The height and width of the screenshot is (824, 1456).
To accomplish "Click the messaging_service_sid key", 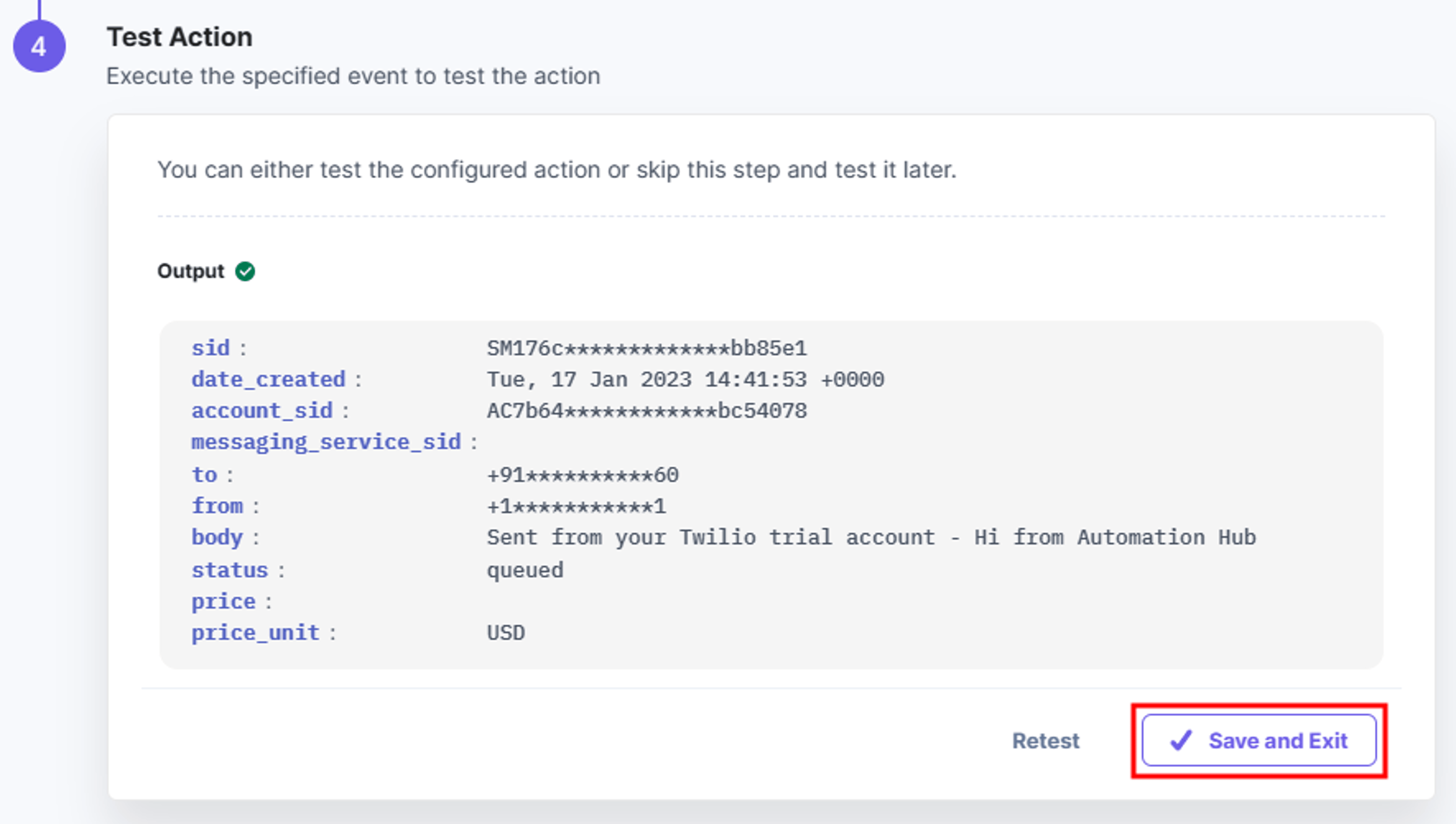I will click(x=326, y=442).
